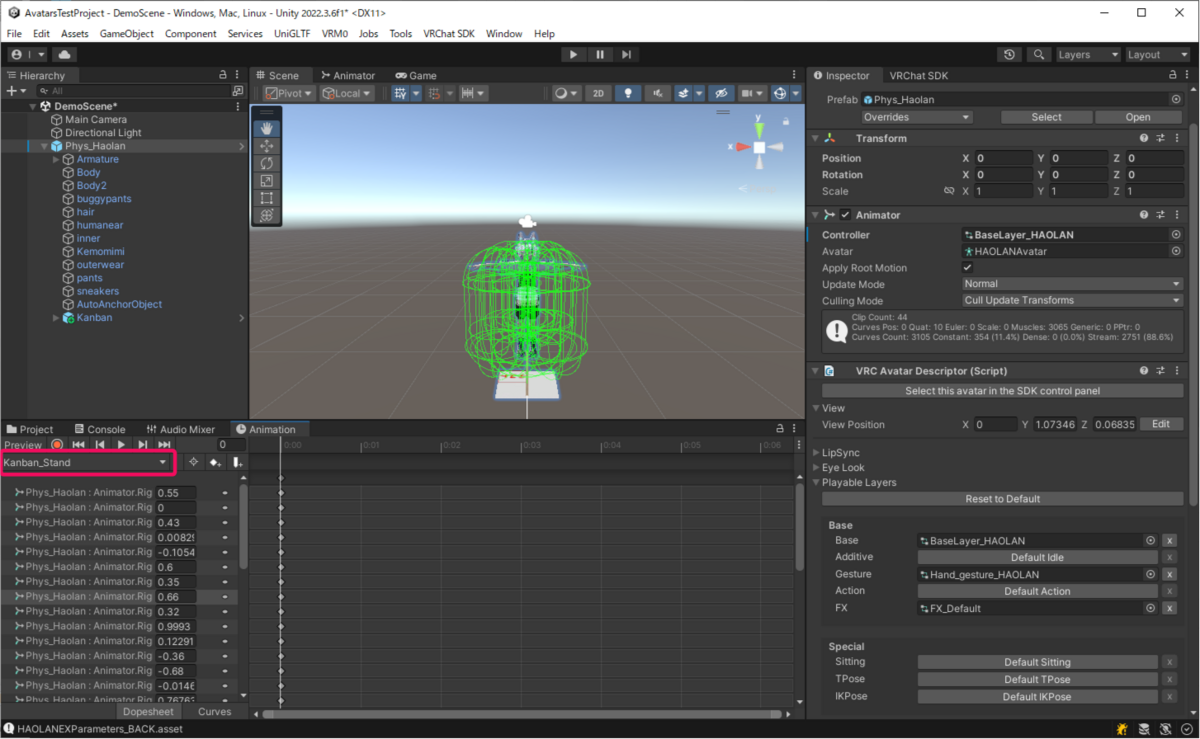Open the GameObject menu

click(x=126, y=34)
